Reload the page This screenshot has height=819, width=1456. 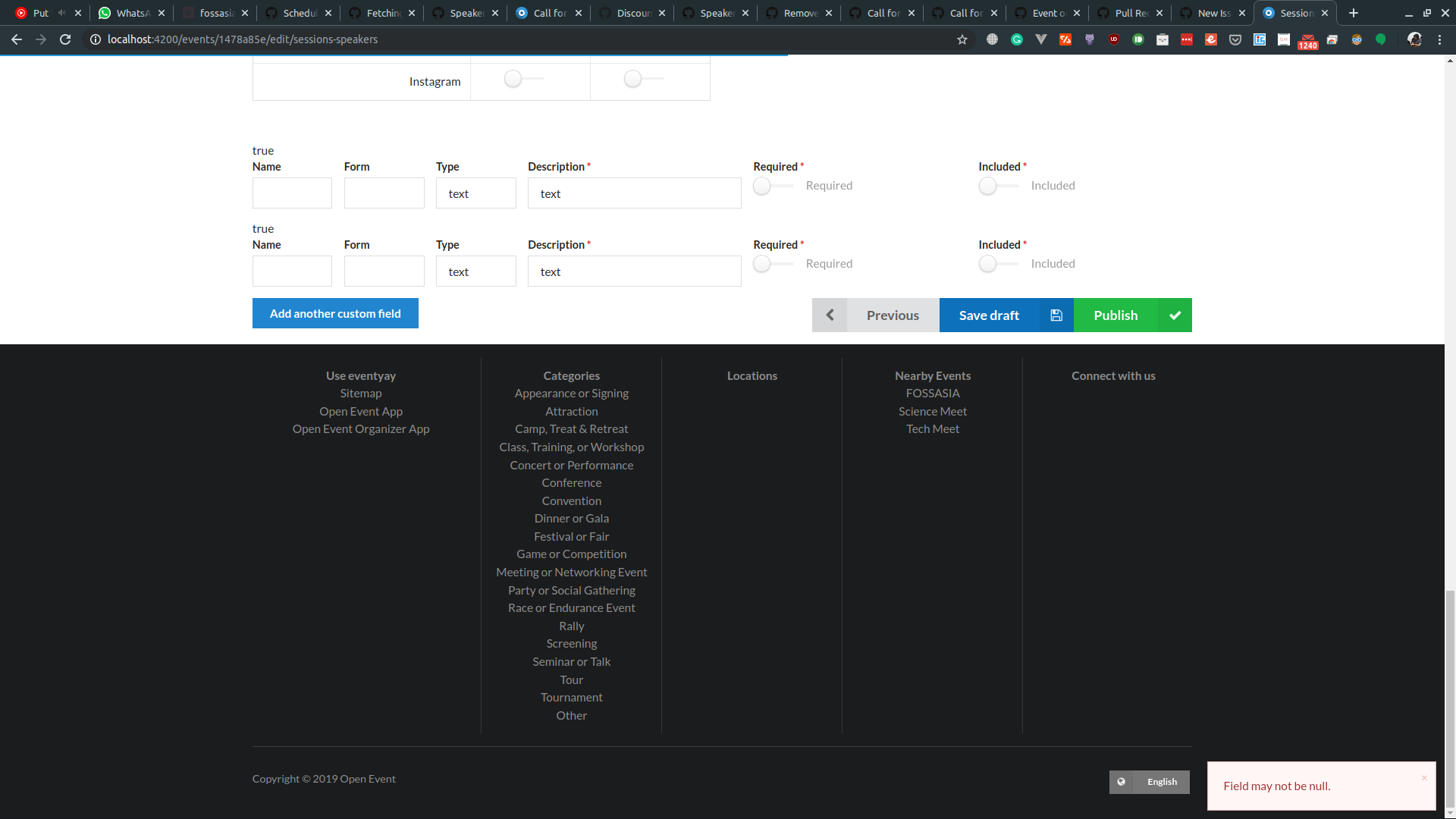coord(65,39)
